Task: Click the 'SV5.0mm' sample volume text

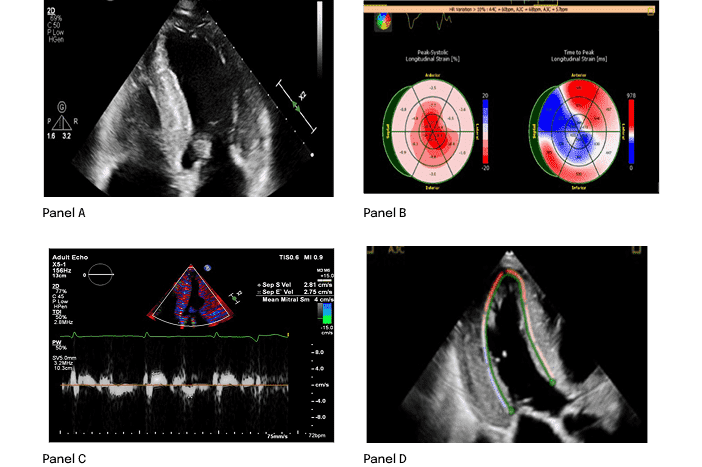Action: coord(64,358)
